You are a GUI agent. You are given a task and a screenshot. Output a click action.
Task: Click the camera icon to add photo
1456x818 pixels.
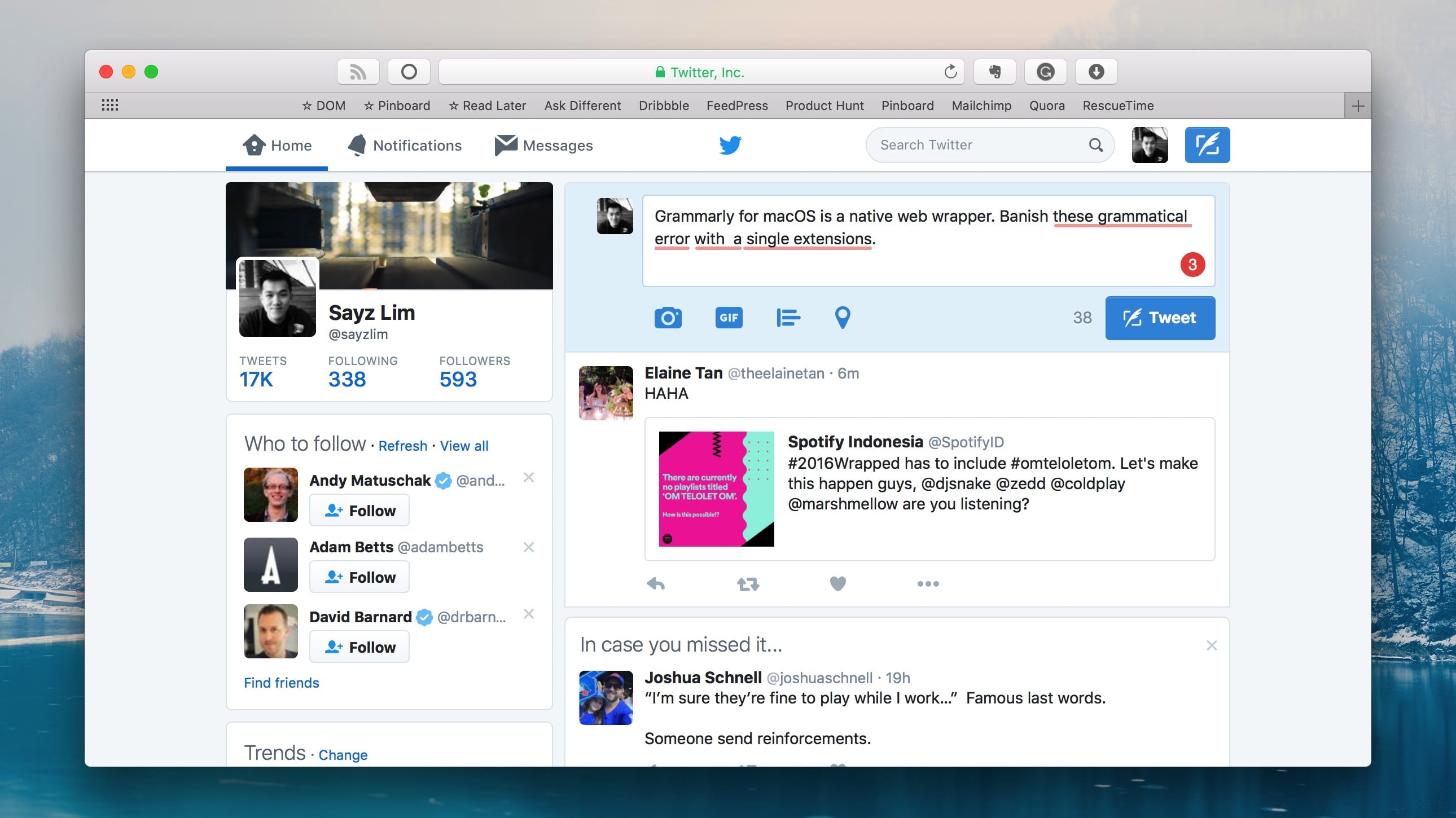[668, 318]
